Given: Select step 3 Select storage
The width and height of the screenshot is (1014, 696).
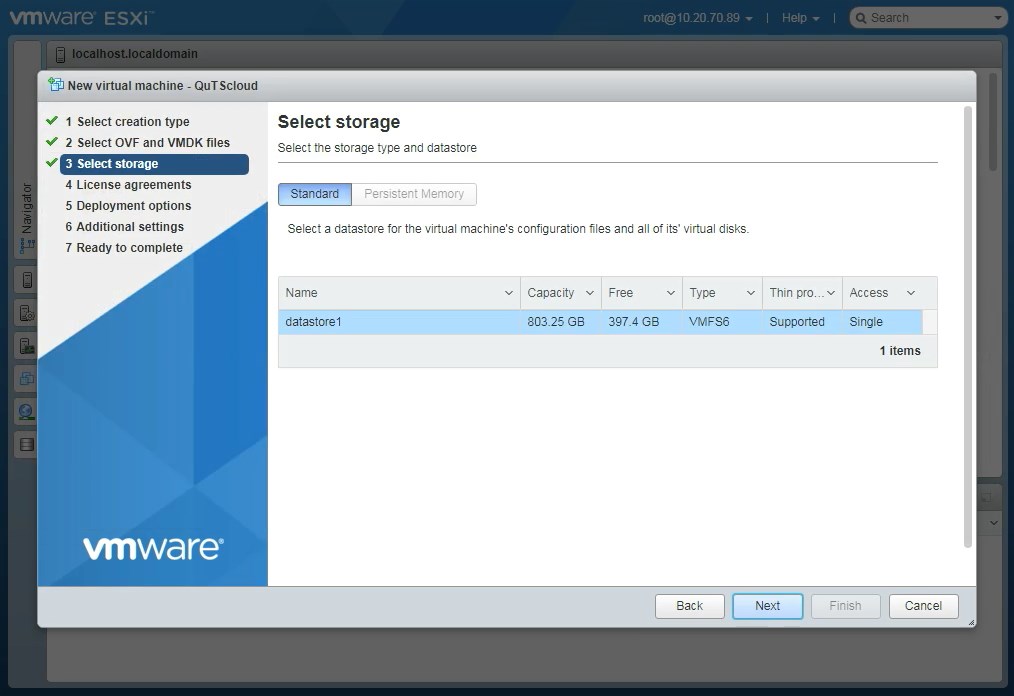Looking at the screenshot, I should (154, 164).
